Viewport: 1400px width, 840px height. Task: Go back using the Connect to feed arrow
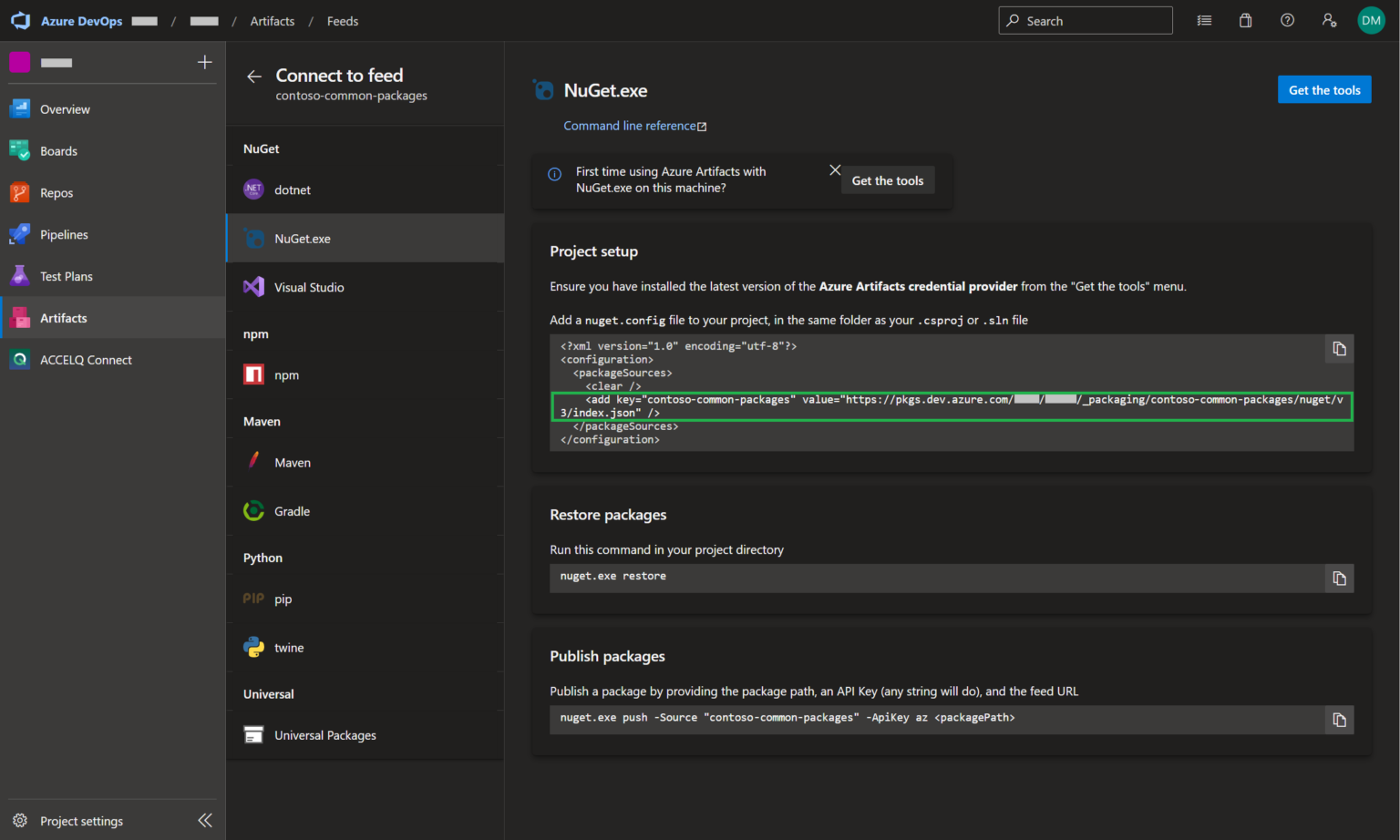tap(254, 77)
